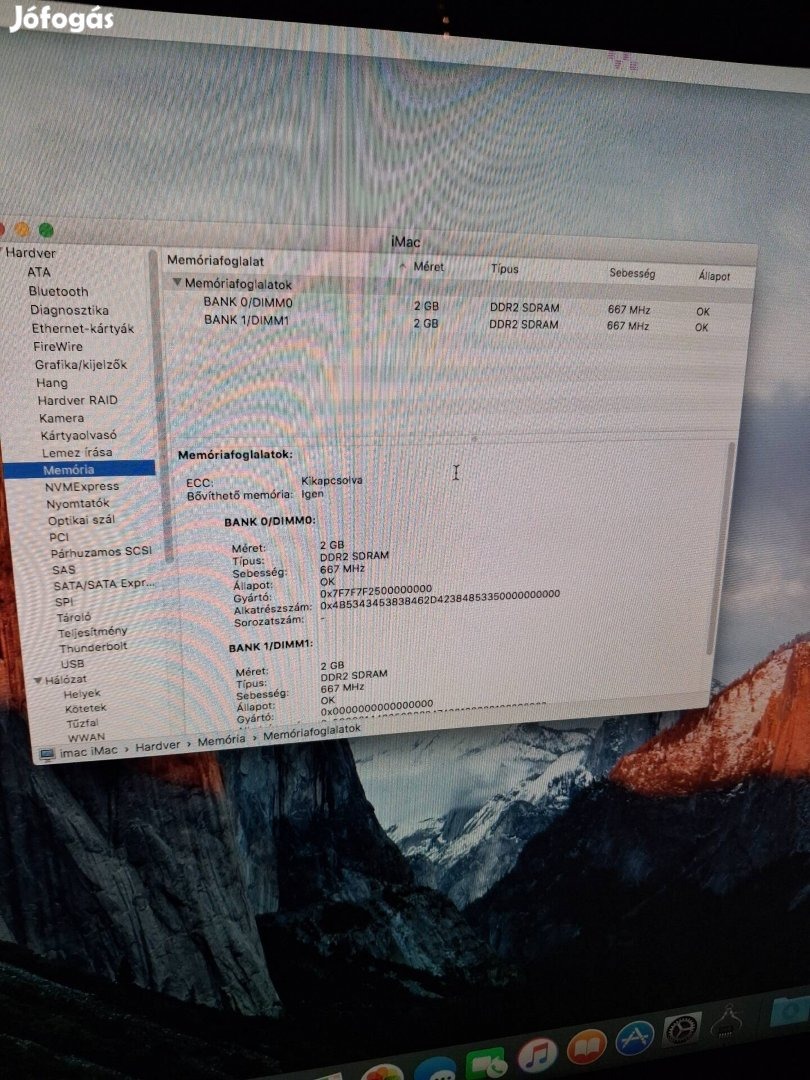Open System Preferences from the Dock

point(681,1029)
